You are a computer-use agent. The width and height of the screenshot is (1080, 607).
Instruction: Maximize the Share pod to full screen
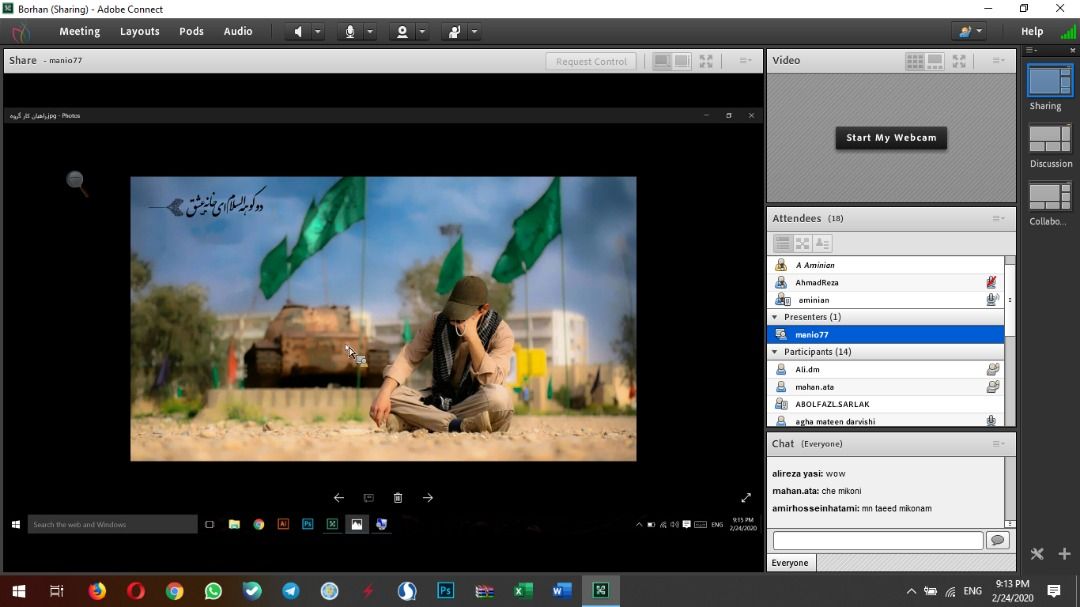click(x=706, y=61)
